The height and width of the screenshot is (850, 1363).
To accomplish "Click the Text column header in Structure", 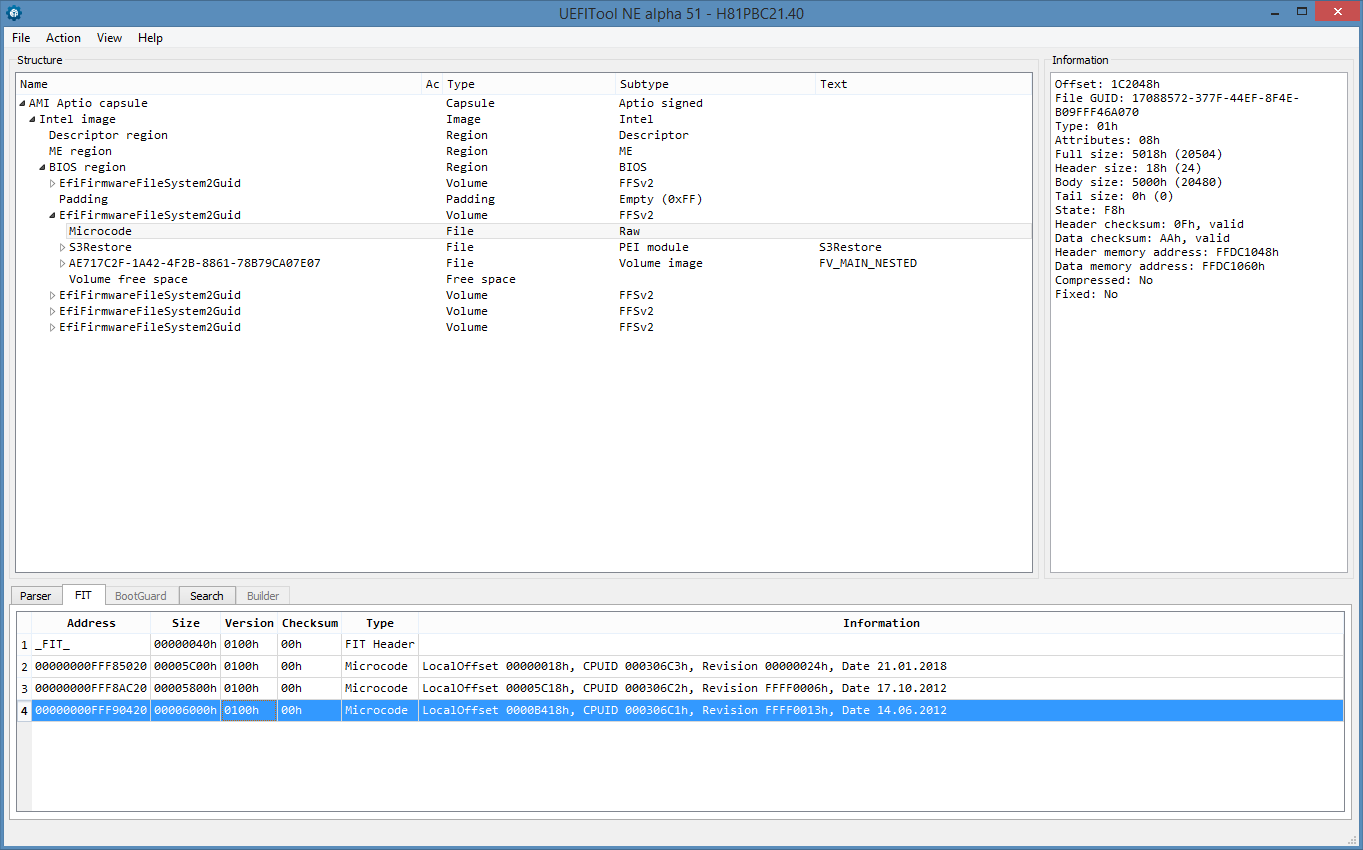I will point(923,84).
